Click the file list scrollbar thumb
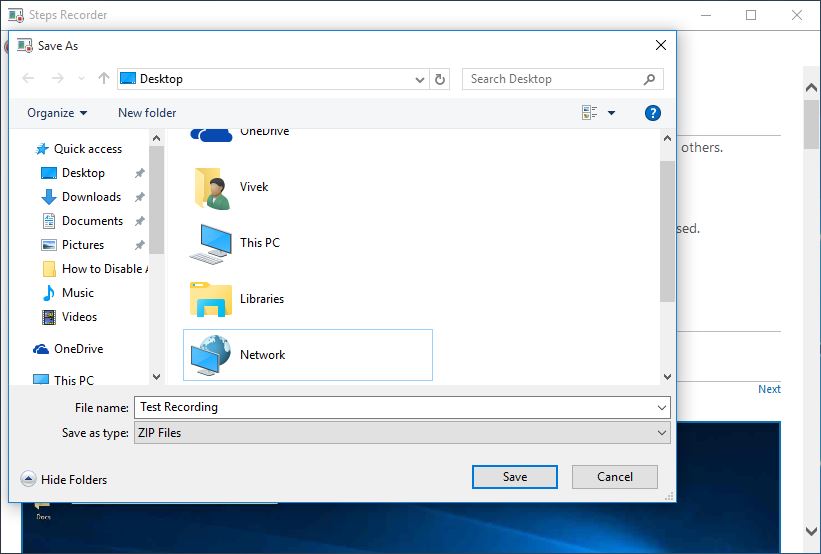Image resolution: width=821 pixels, height=554 pixels. pyautogui.click(x=667, y=231)
